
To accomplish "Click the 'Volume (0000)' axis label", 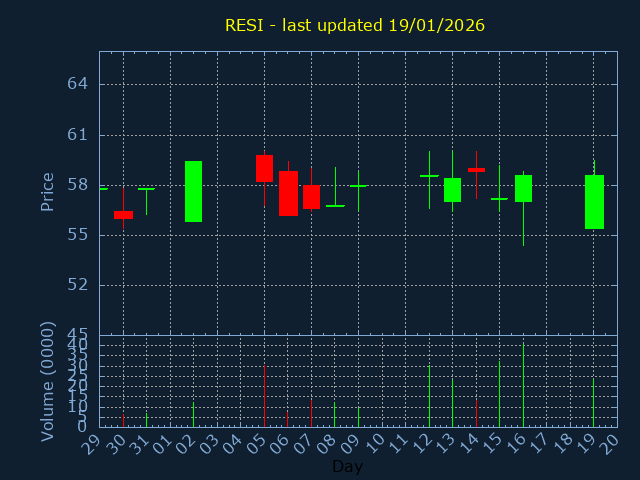I will 47,381.
